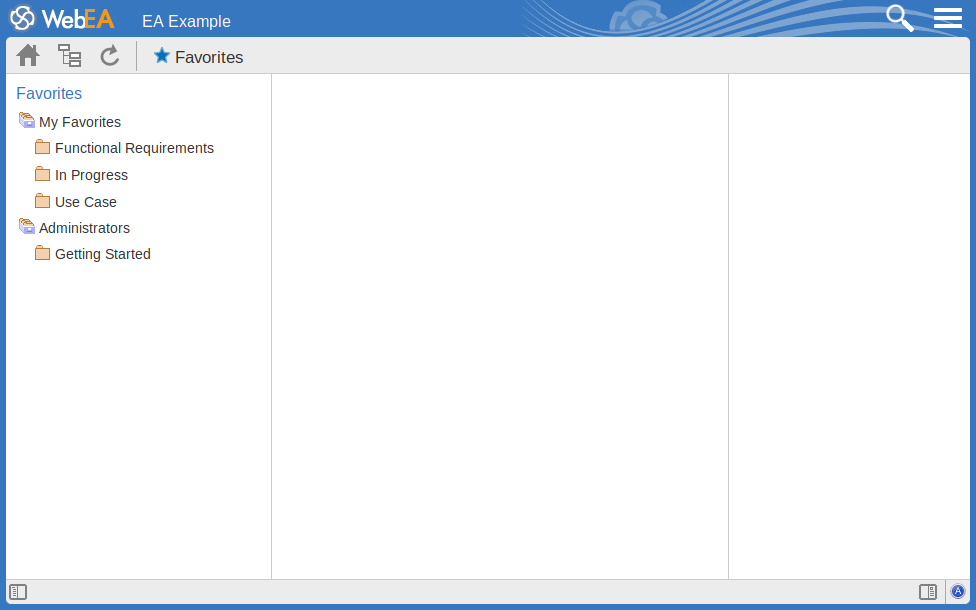
Task: Refresh the view with reload icon
Action: tap(110, 55)
